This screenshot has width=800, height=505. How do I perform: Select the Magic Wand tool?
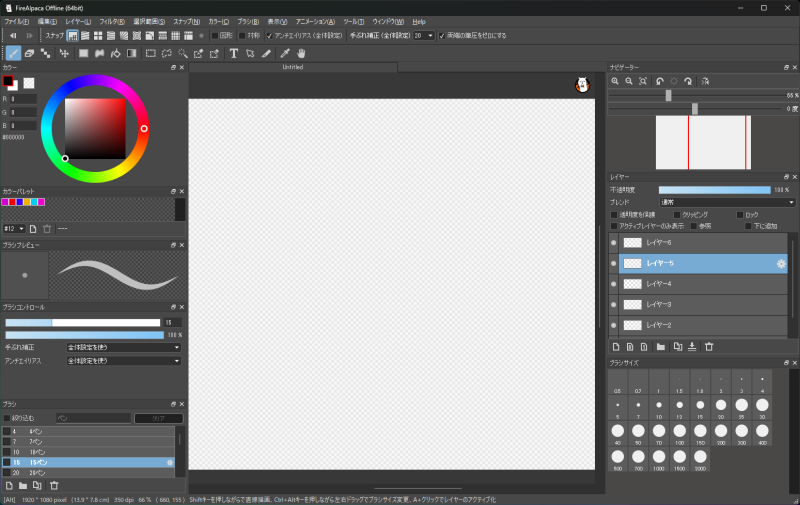pos(183,53)
